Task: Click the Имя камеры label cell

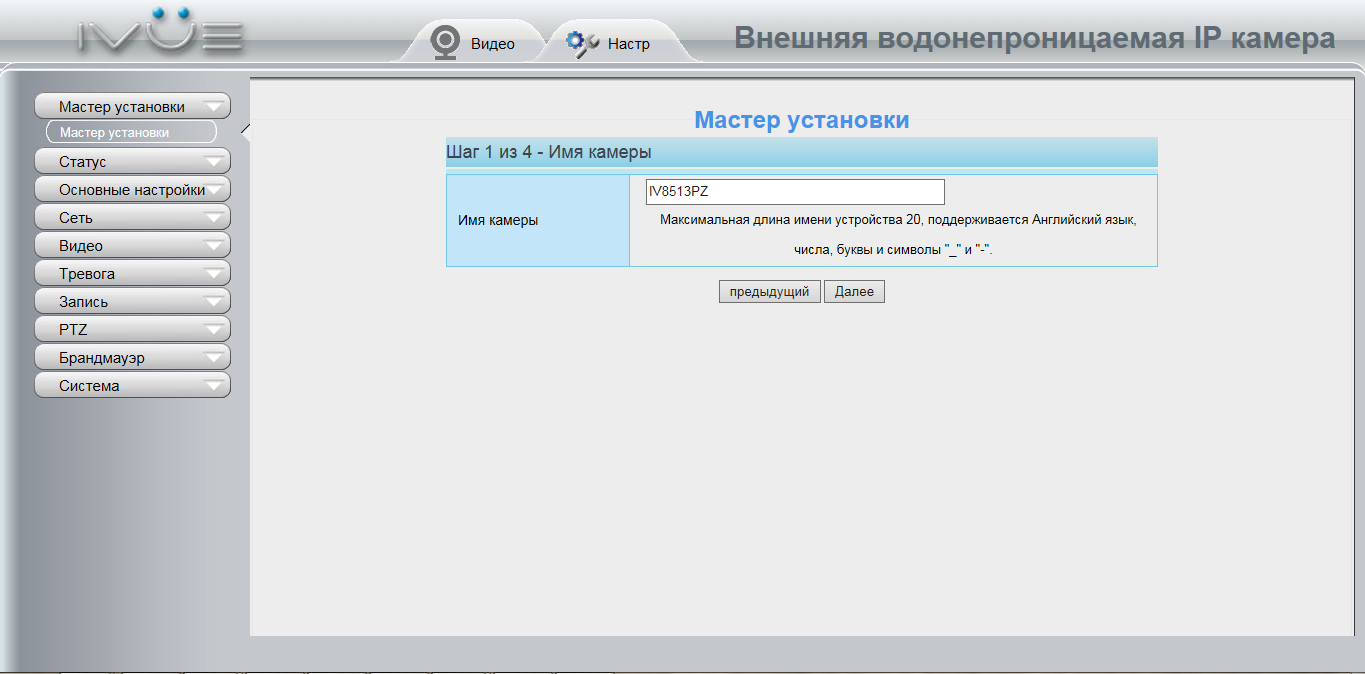Action: pyautogui.click(x=538, y=220)
